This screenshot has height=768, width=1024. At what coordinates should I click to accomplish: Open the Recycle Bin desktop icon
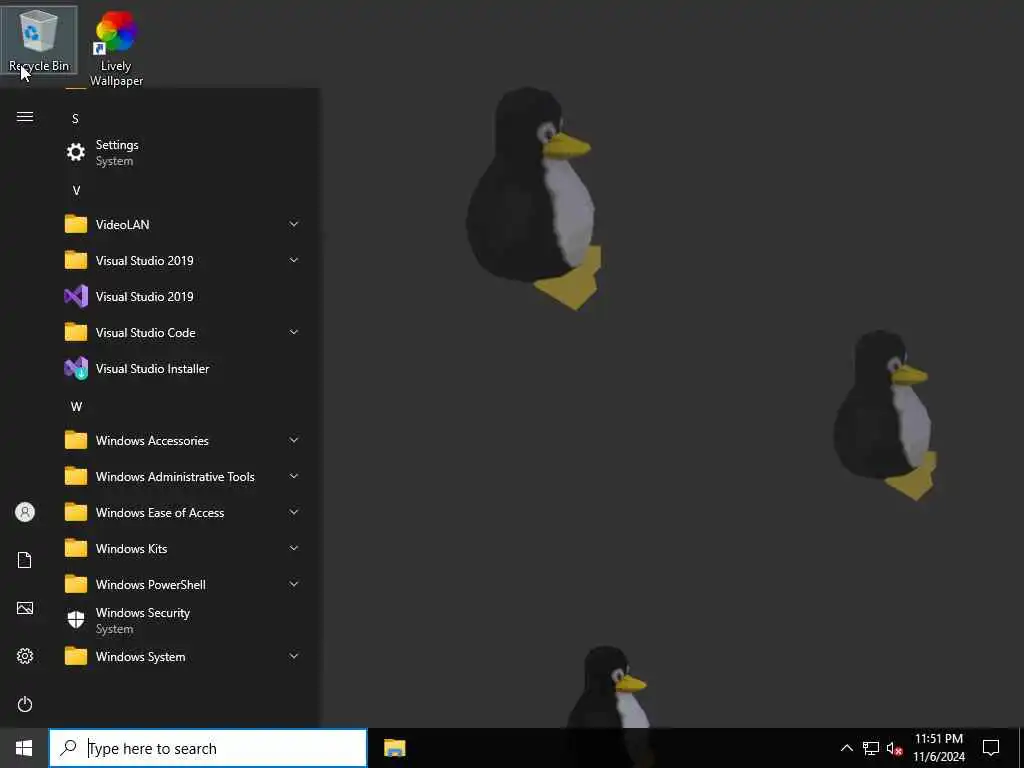pos(39,40)
